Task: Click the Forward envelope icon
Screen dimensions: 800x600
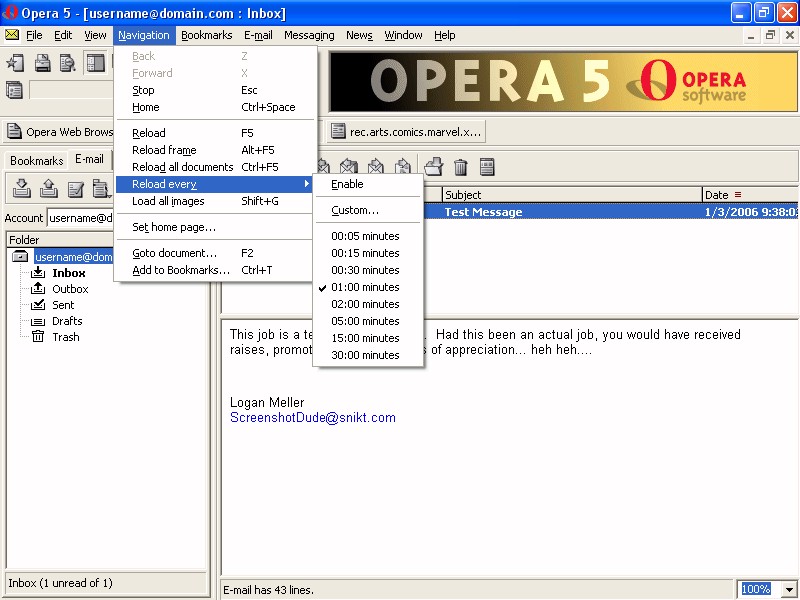Action: click(x=376, y=166)
